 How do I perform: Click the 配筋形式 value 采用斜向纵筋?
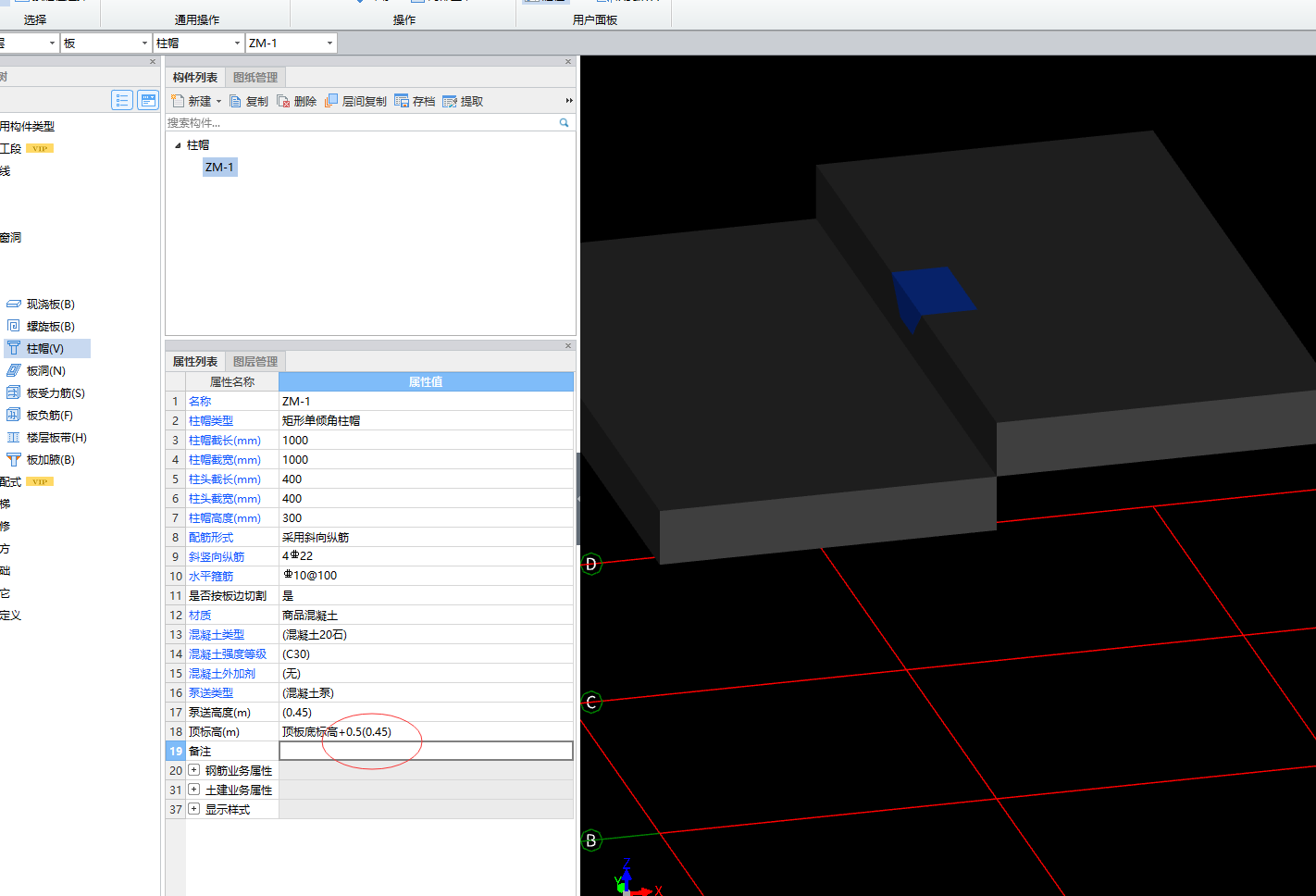[x=426, y=537]
